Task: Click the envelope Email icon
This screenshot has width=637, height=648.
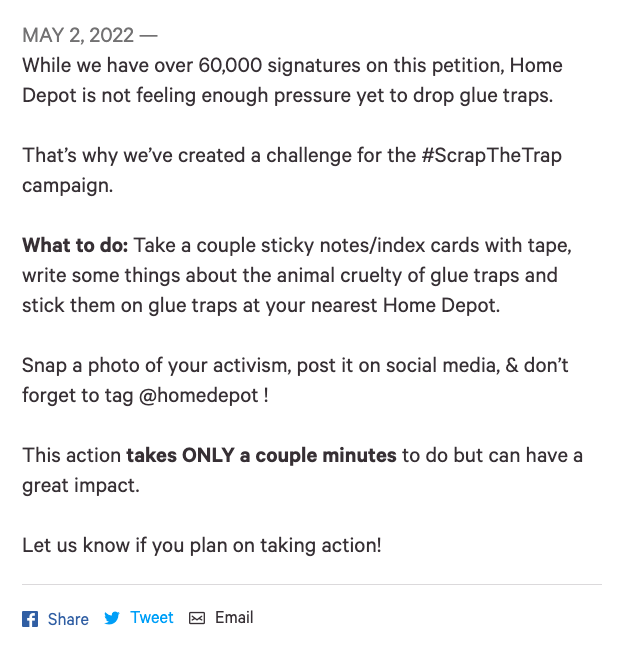Action: [197, 618]
